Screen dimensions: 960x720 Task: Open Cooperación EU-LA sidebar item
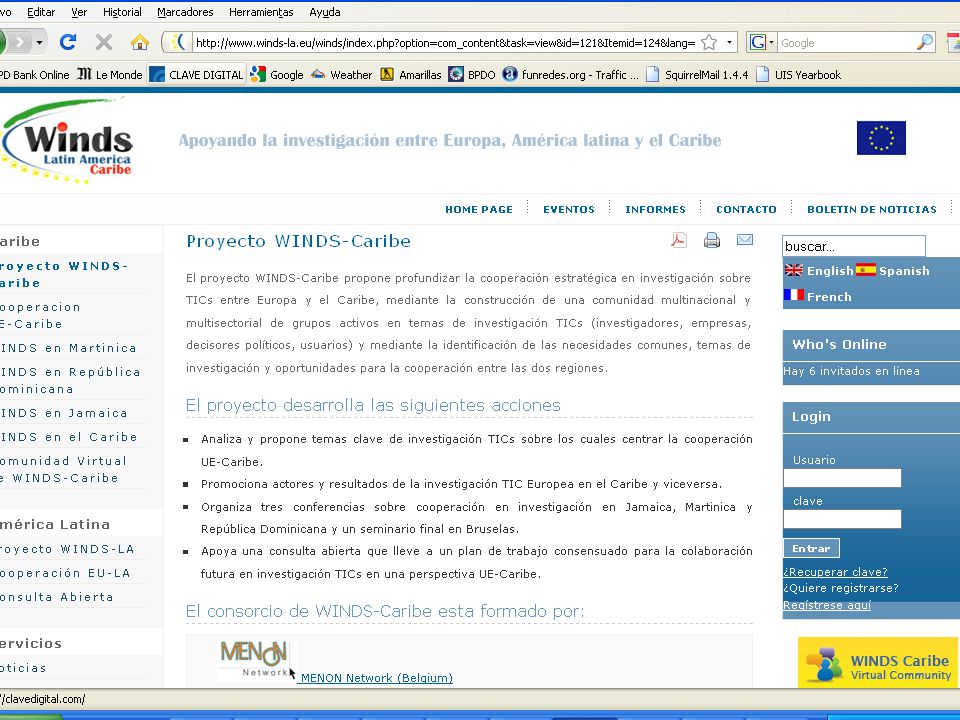click(66, 573)
